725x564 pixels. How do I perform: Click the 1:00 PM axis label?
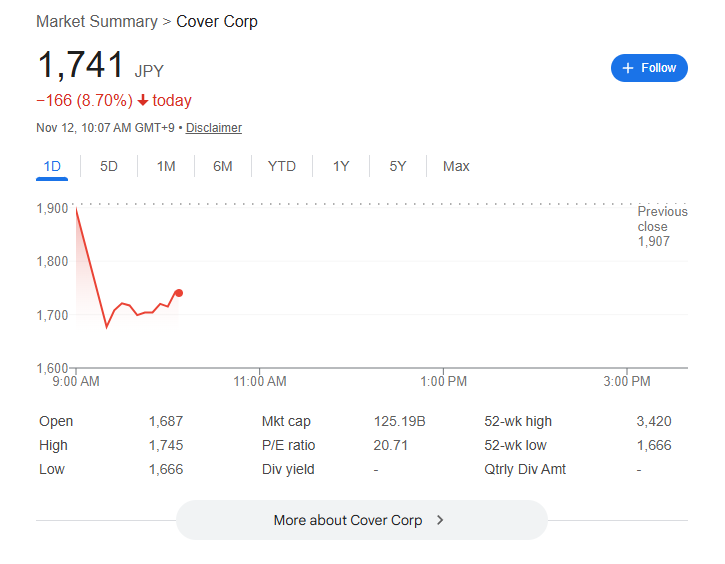coord(443,381)
